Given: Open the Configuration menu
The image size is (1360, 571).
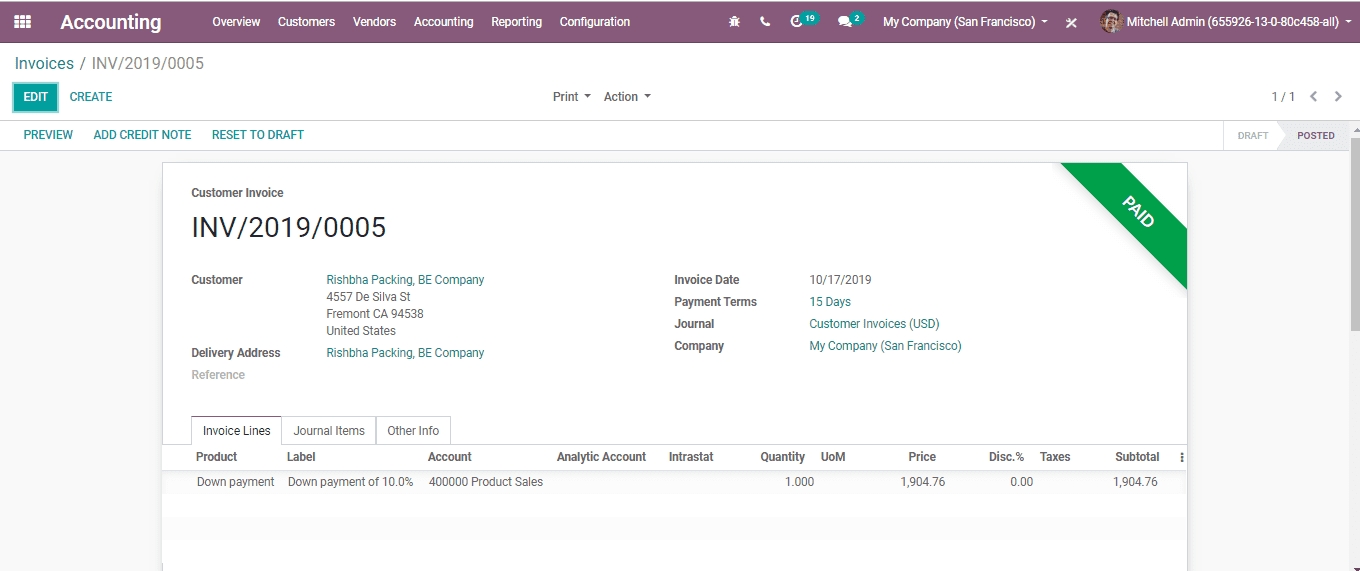Looking at the screenshot, I should point(594,22).
